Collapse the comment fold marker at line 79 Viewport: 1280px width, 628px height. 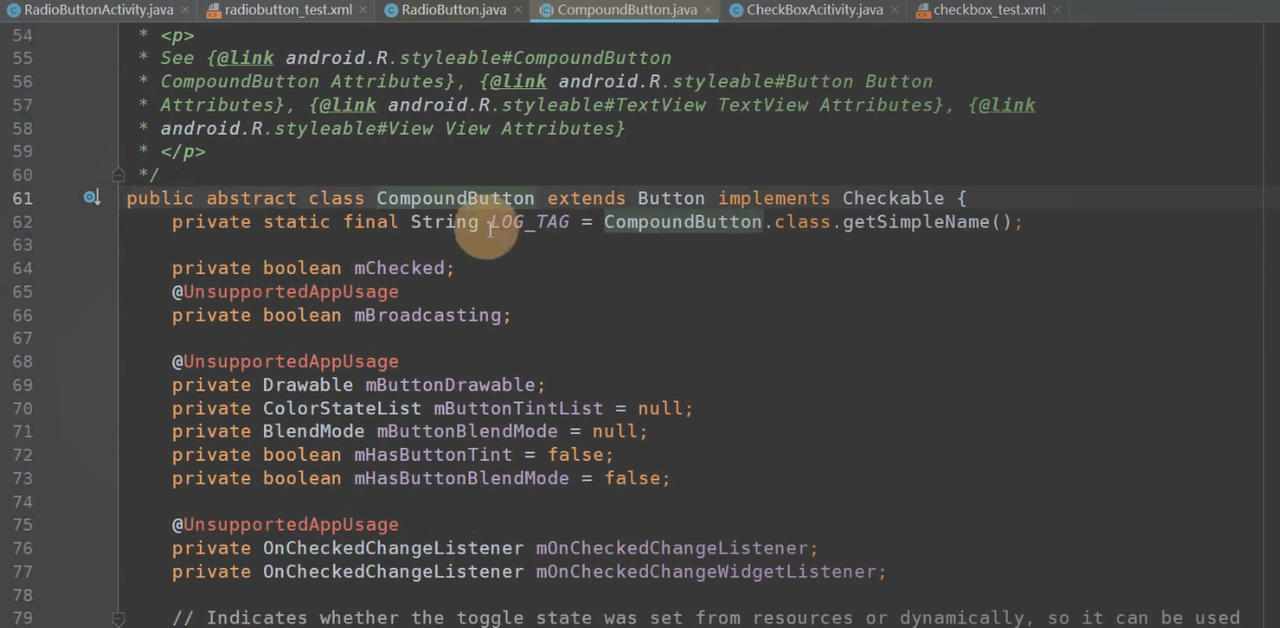118,619
